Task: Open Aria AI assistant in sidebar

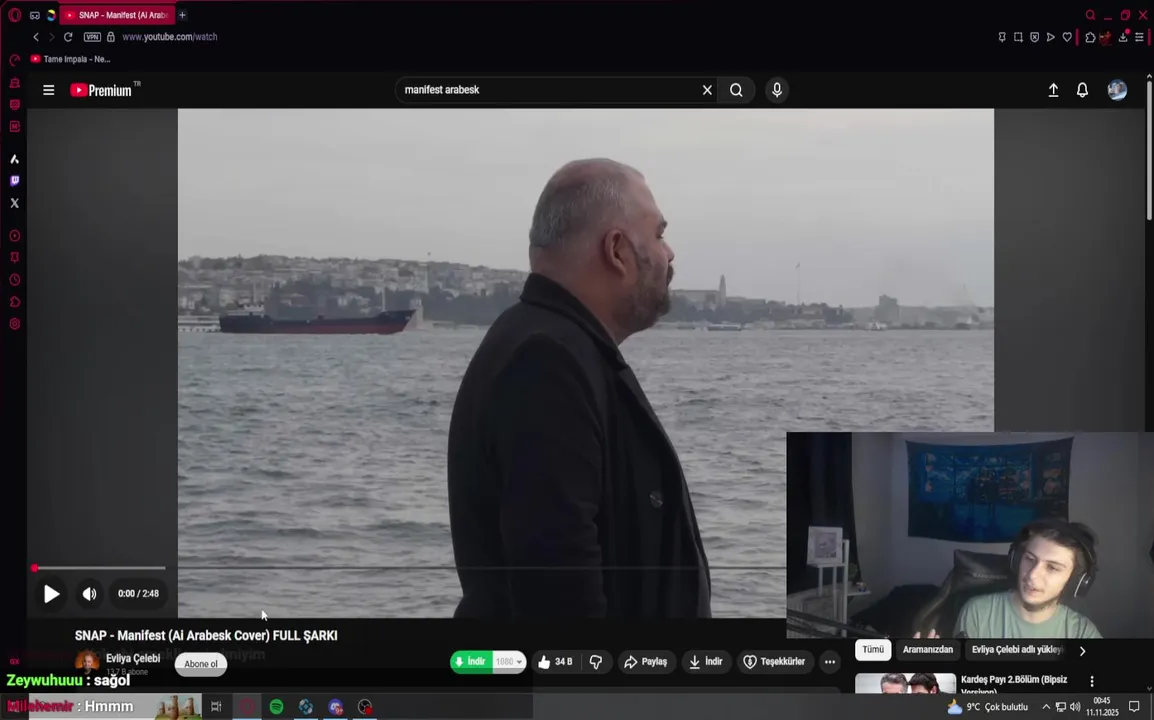Action: point(15,159)
